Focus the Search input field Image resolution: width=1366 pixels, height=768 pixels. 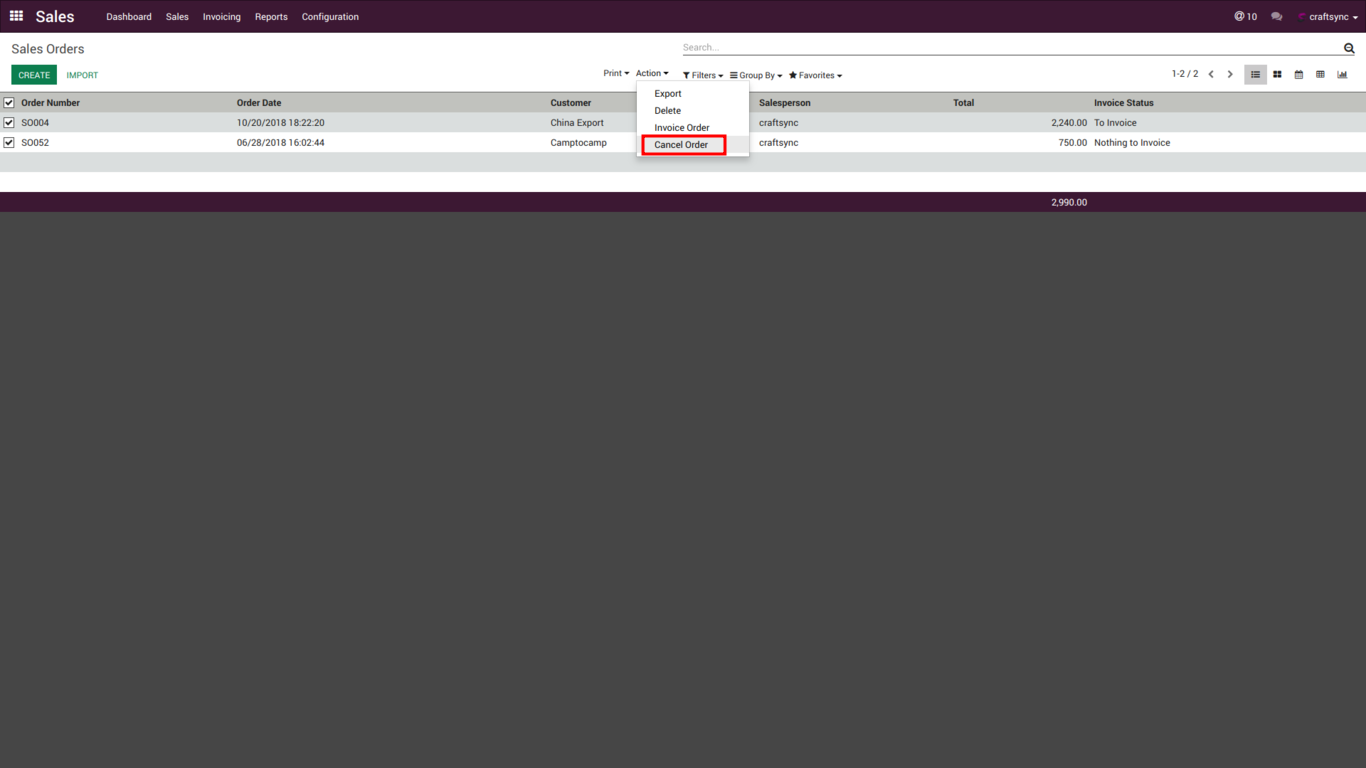(x=1010, y=48)
